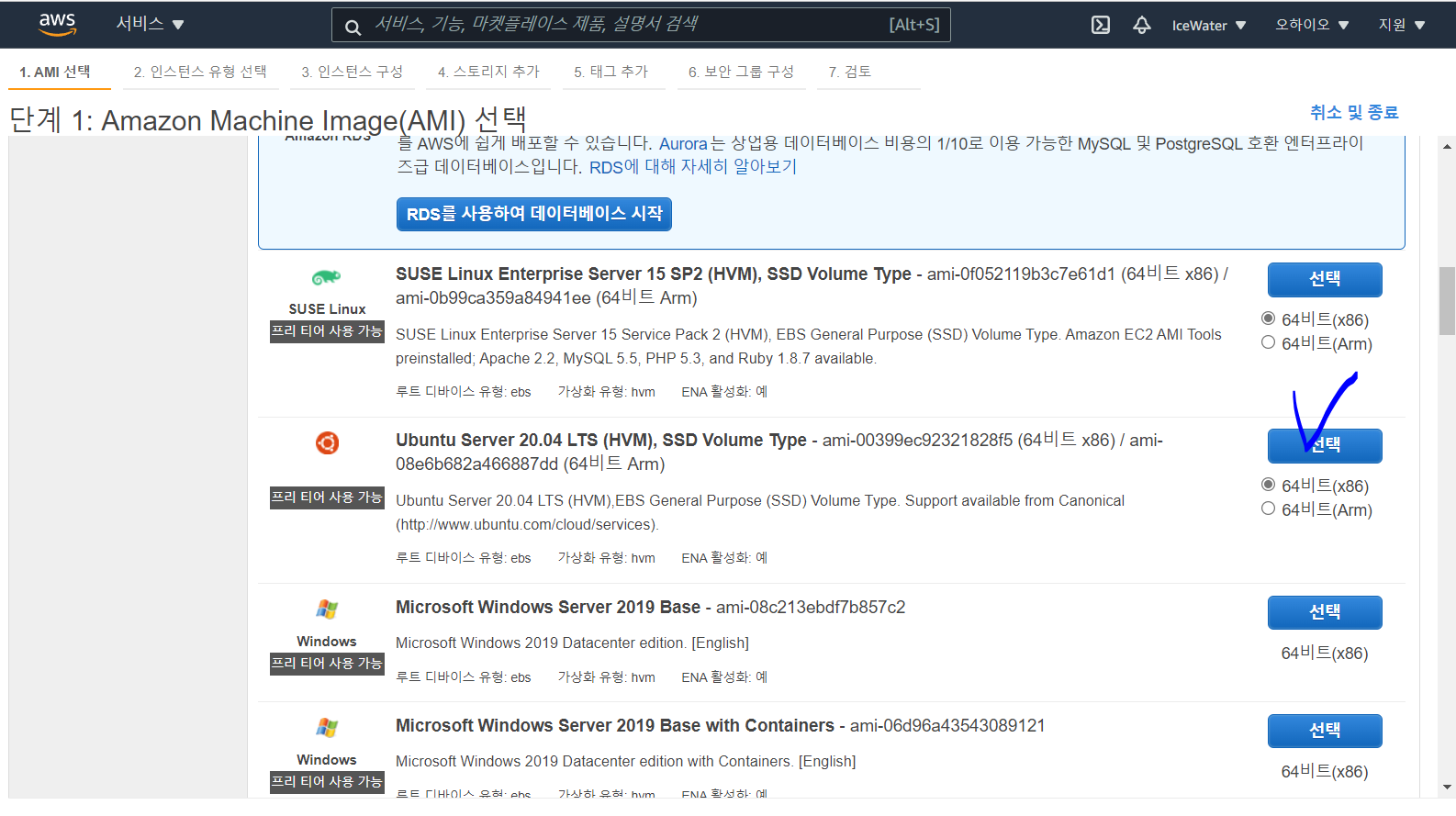
Task: Open the notifications bell icon
Action: click(1141, 25)
